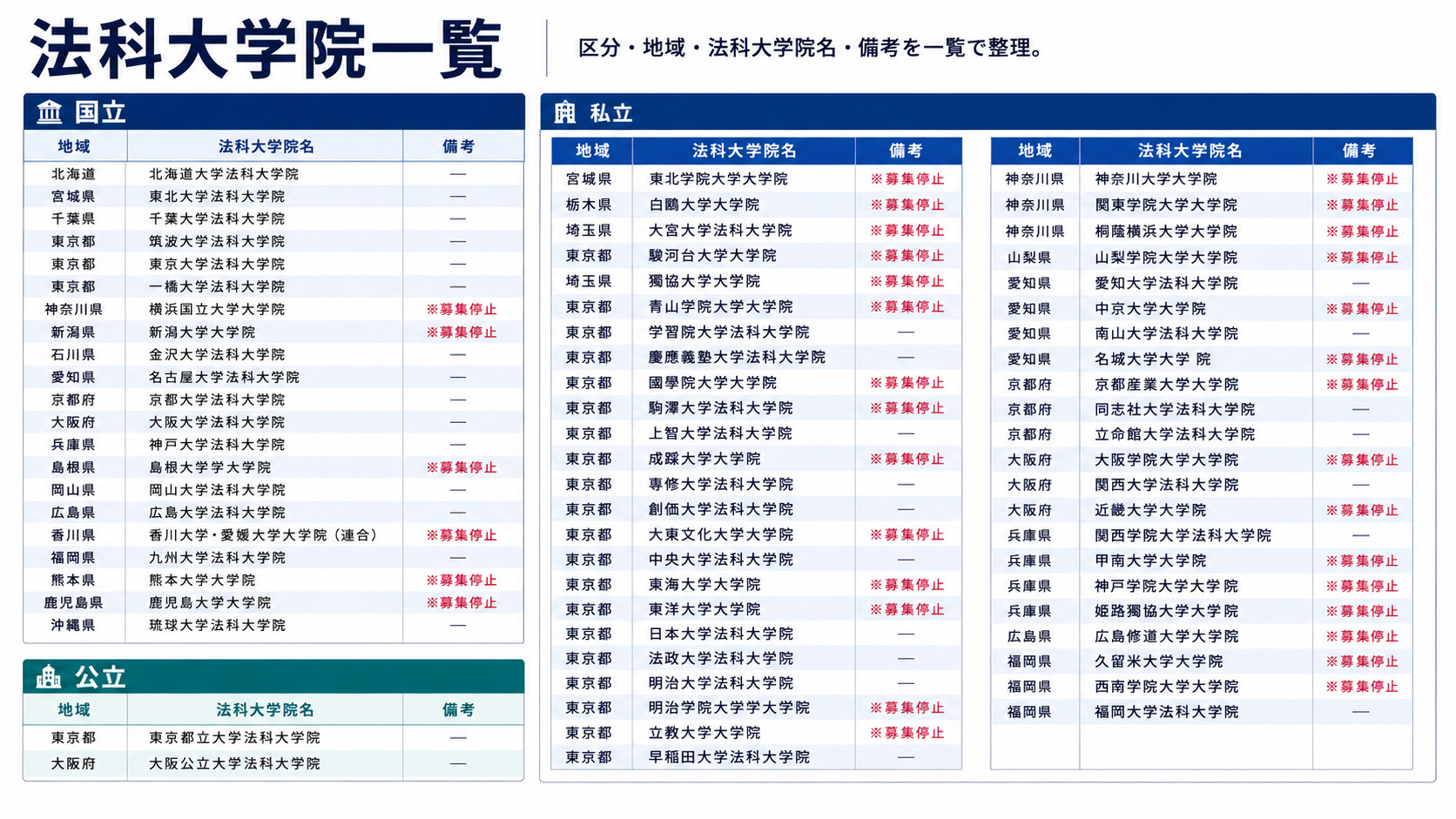Click 千葉大学法科大学院
Screen dimensions: 1456x819
click(x=217, y=218)
